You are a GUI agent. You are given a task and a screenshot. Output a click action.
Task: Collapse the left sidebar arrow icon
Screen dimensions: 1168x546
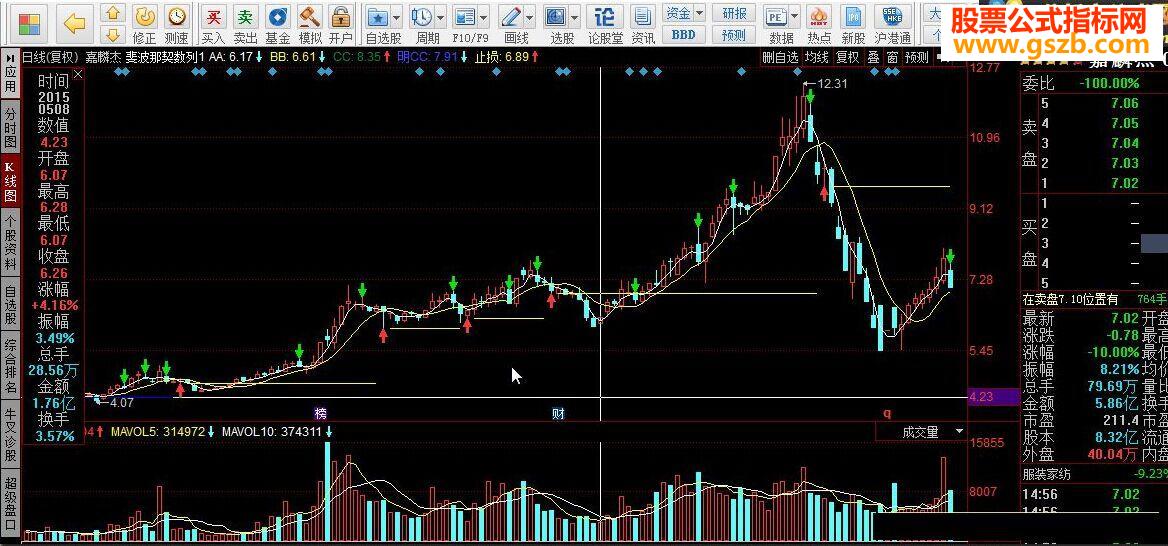click(10, 57)
